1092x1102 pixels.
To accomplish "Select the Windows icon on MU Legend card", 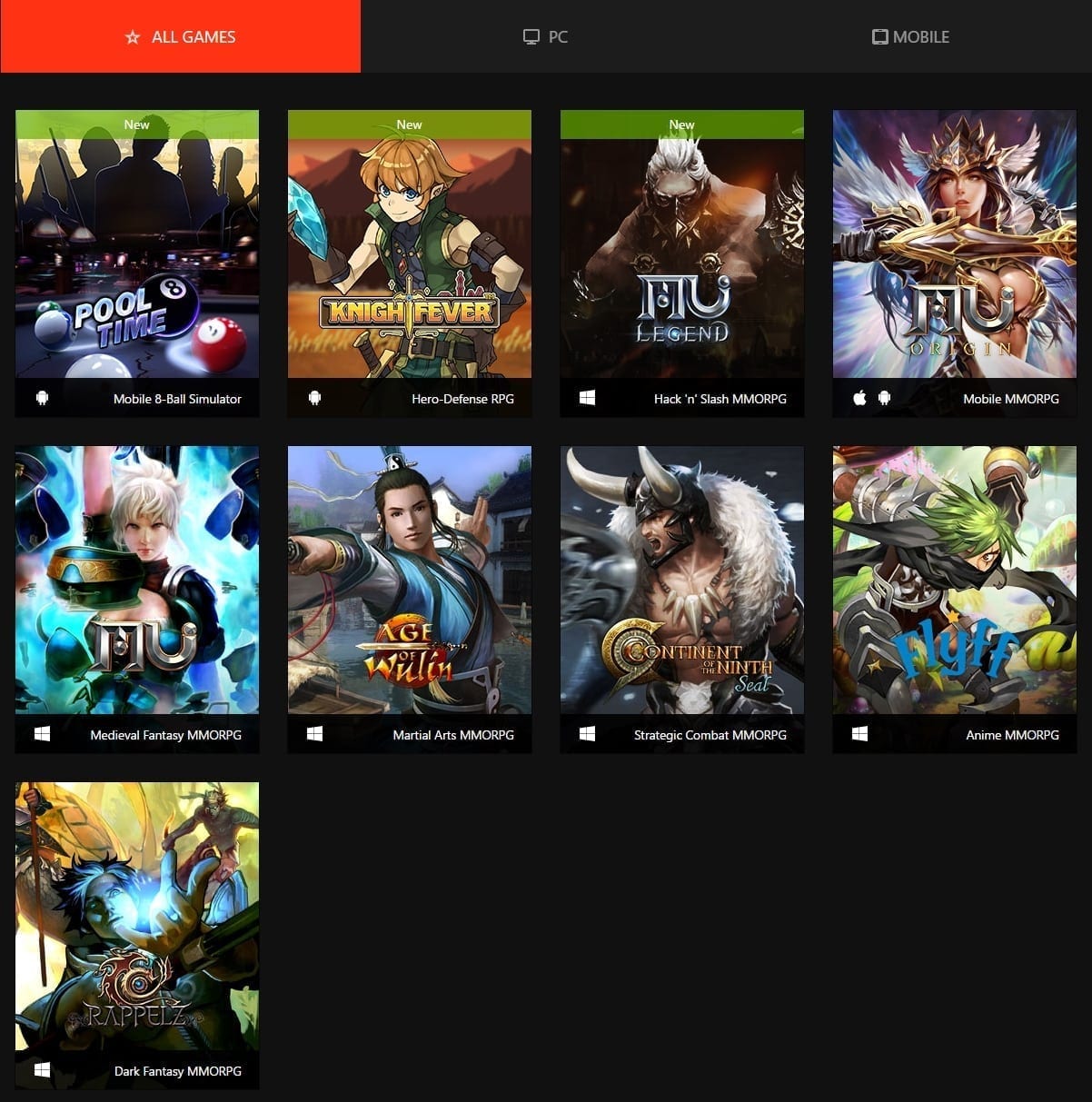I will 587,397.
